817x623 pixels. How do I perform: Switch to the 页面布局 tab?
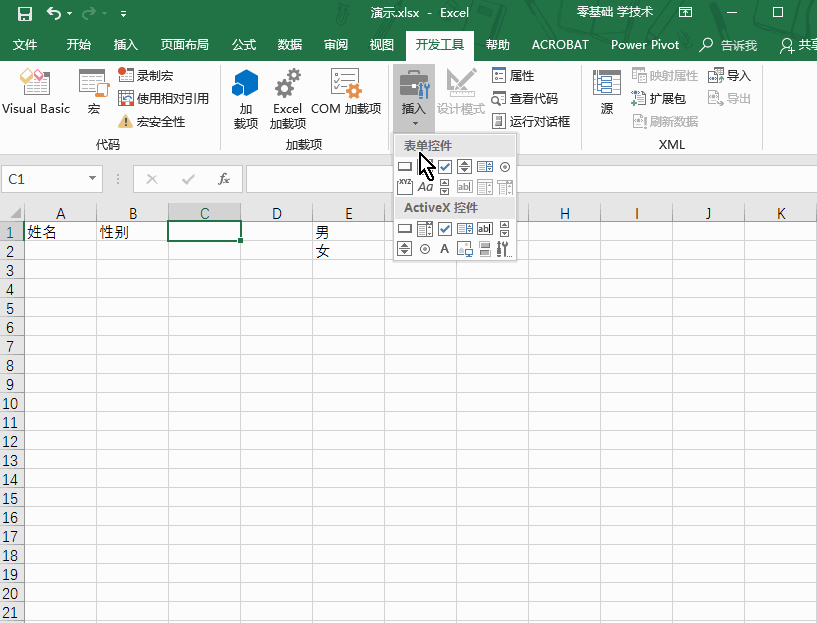tap(184, 45)
